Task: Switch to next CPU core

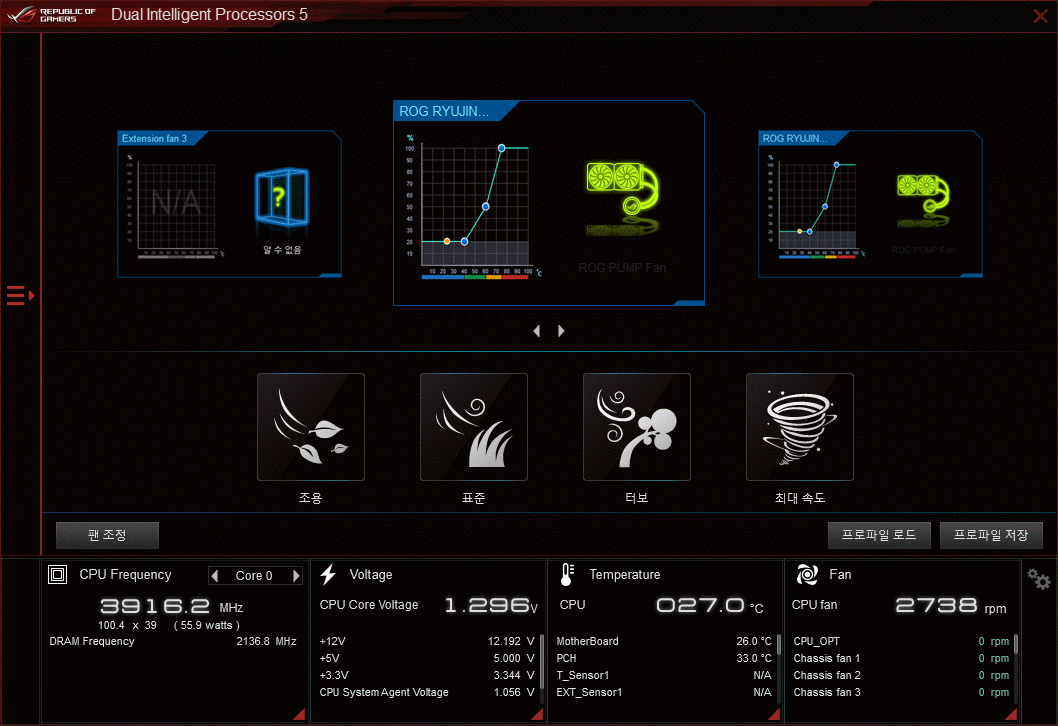Action: [x=296, y=576]
